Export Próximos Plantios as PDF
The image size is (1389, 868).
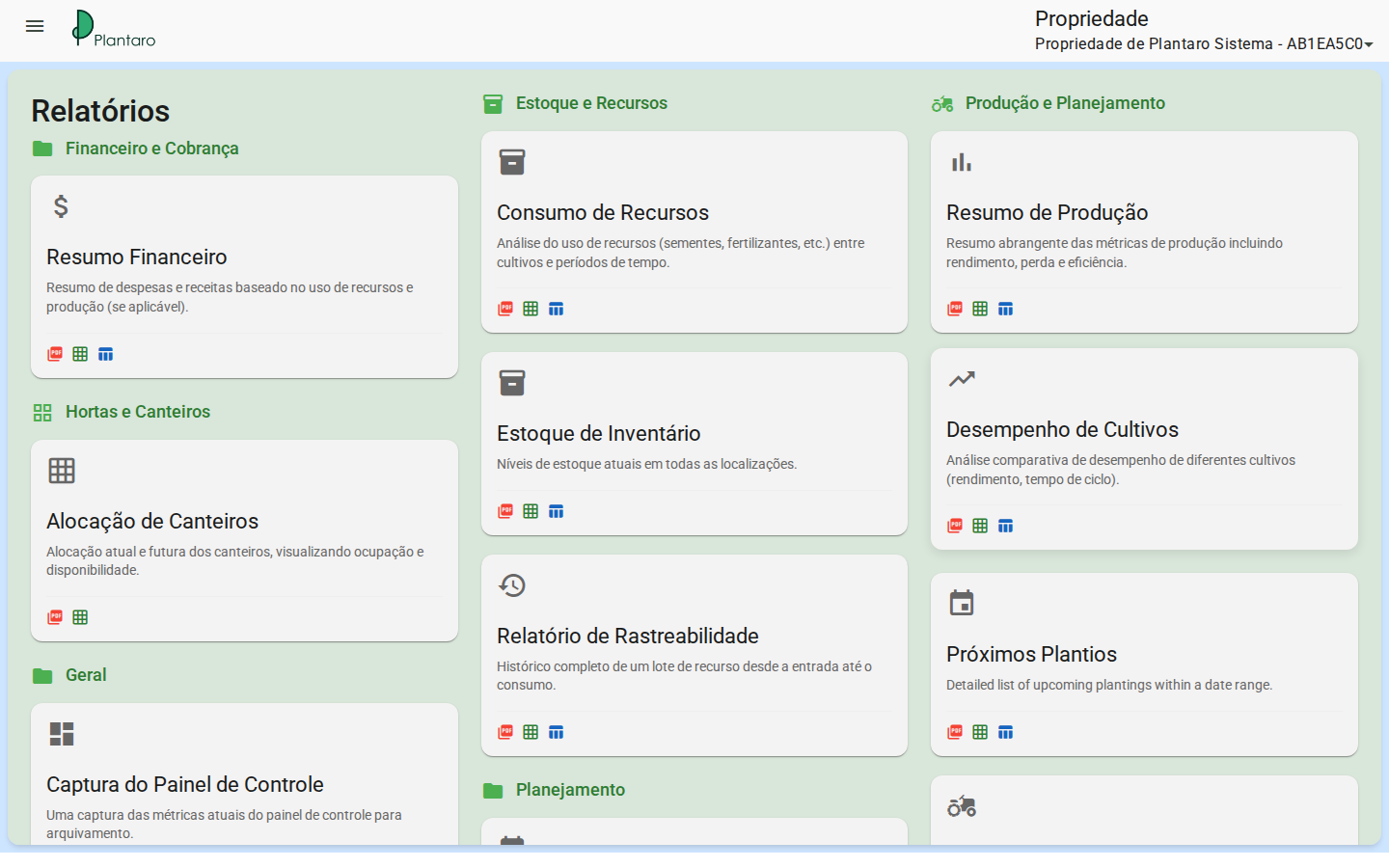coord(955,732)
